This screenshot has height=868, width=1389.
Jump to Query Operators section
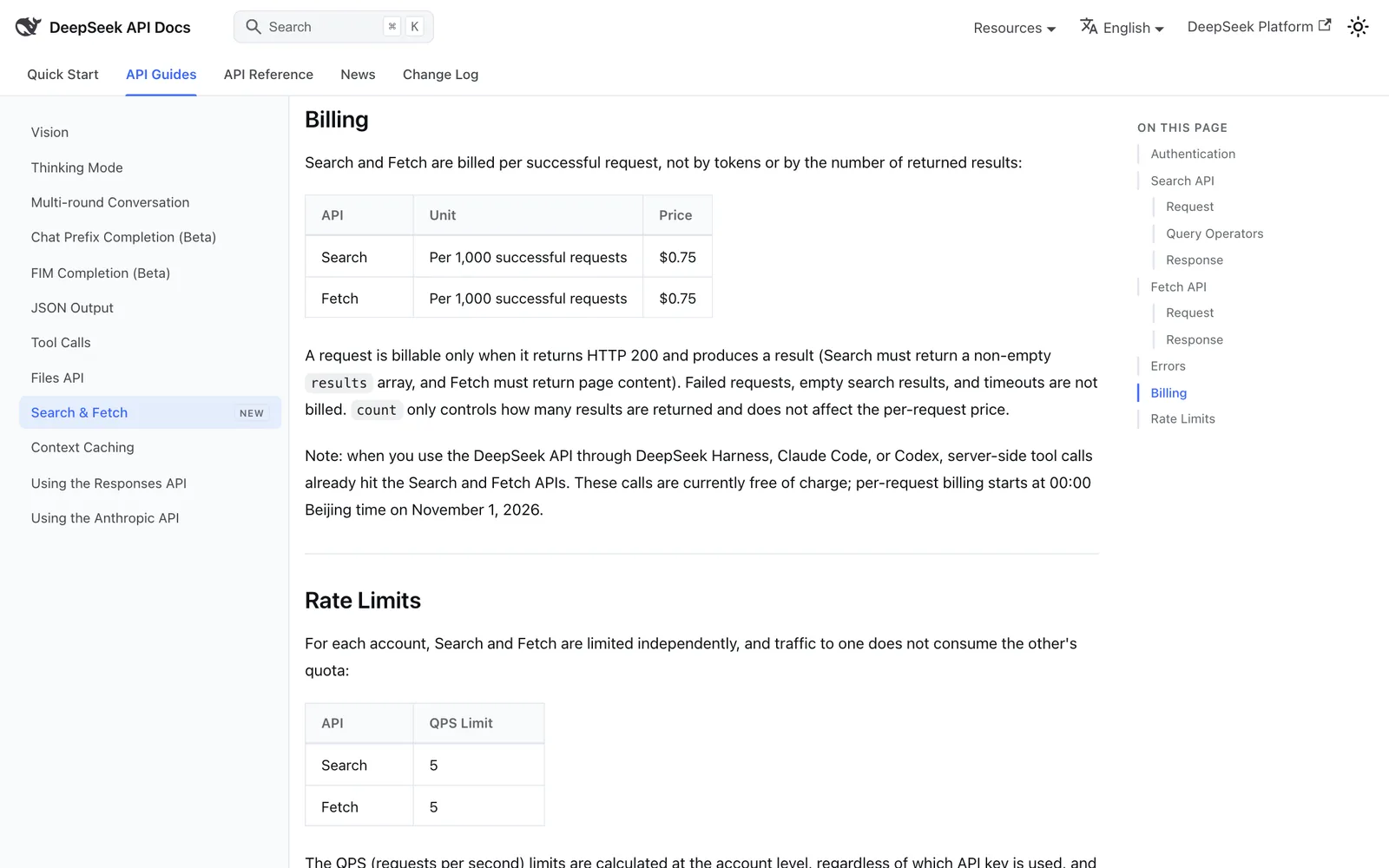pyautogui.click(x=1215, y=233)
